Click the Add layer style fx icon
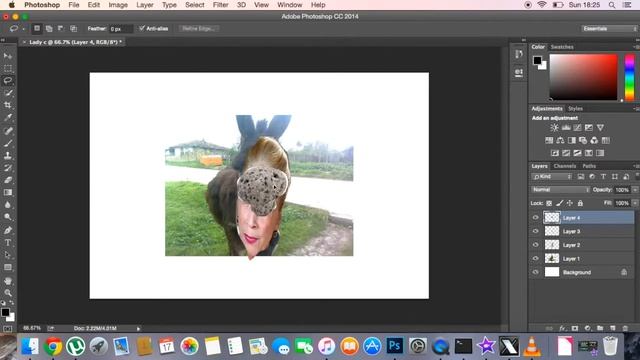The height and width of the screenshot is (360, 640). coord(562,328)
